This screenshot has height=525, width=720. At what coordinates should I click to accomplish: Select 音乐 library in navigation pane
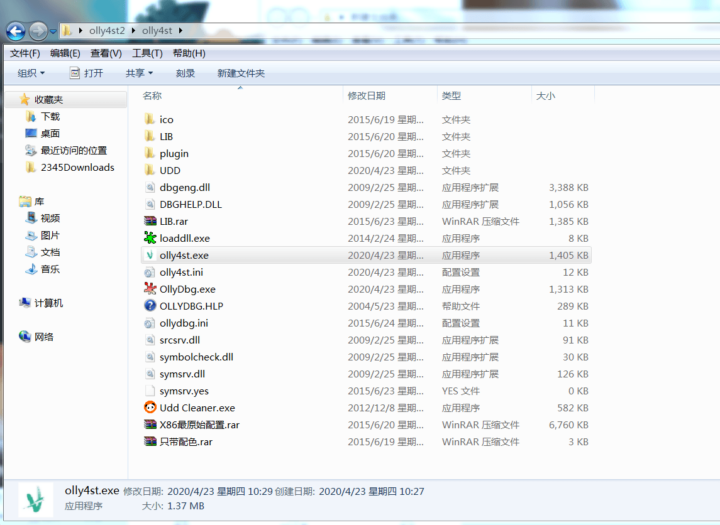pos(50,269)
